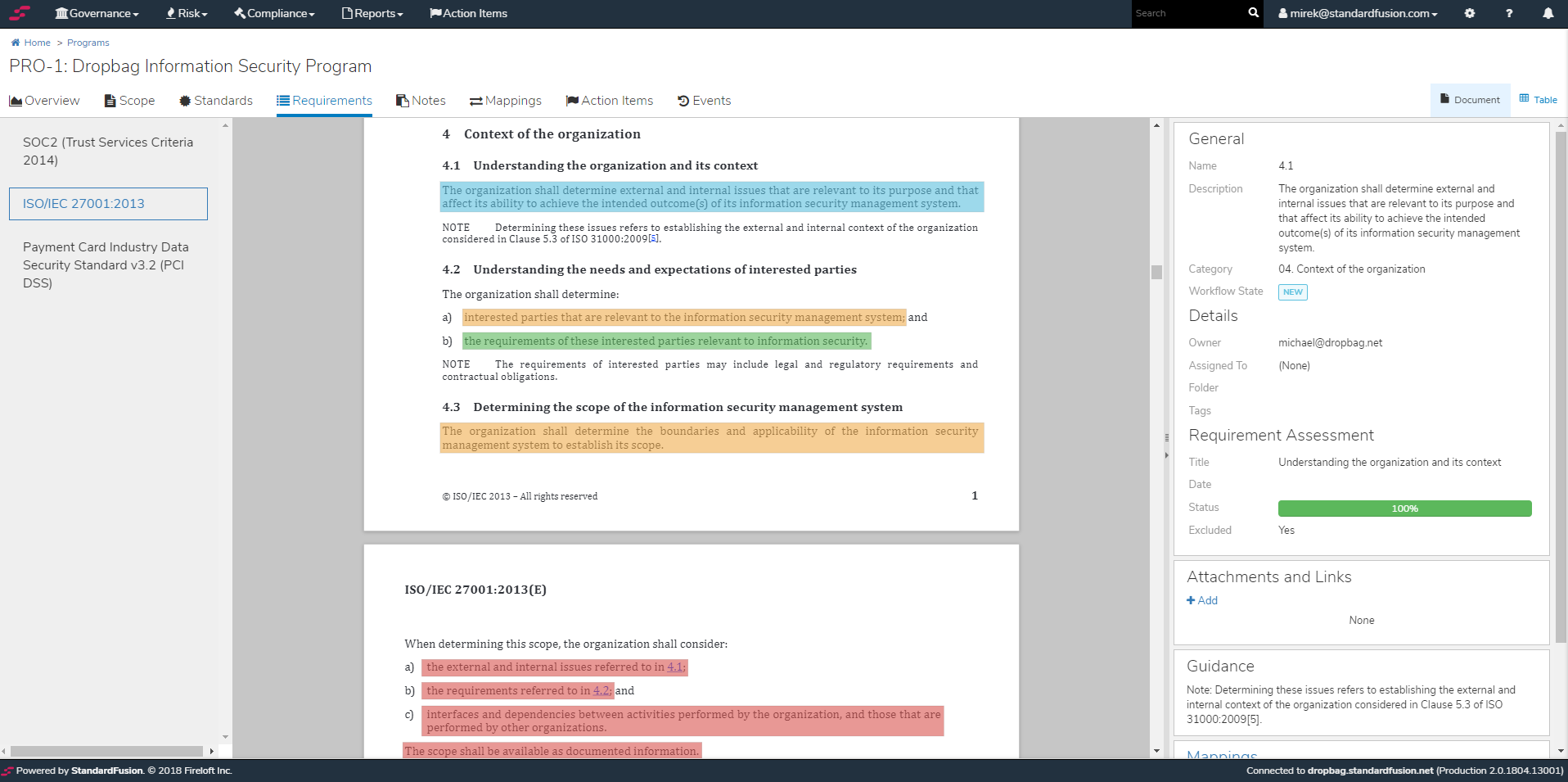Expand the Compliance dropdown menu
1568x782 pixels.
click(274, 13)
